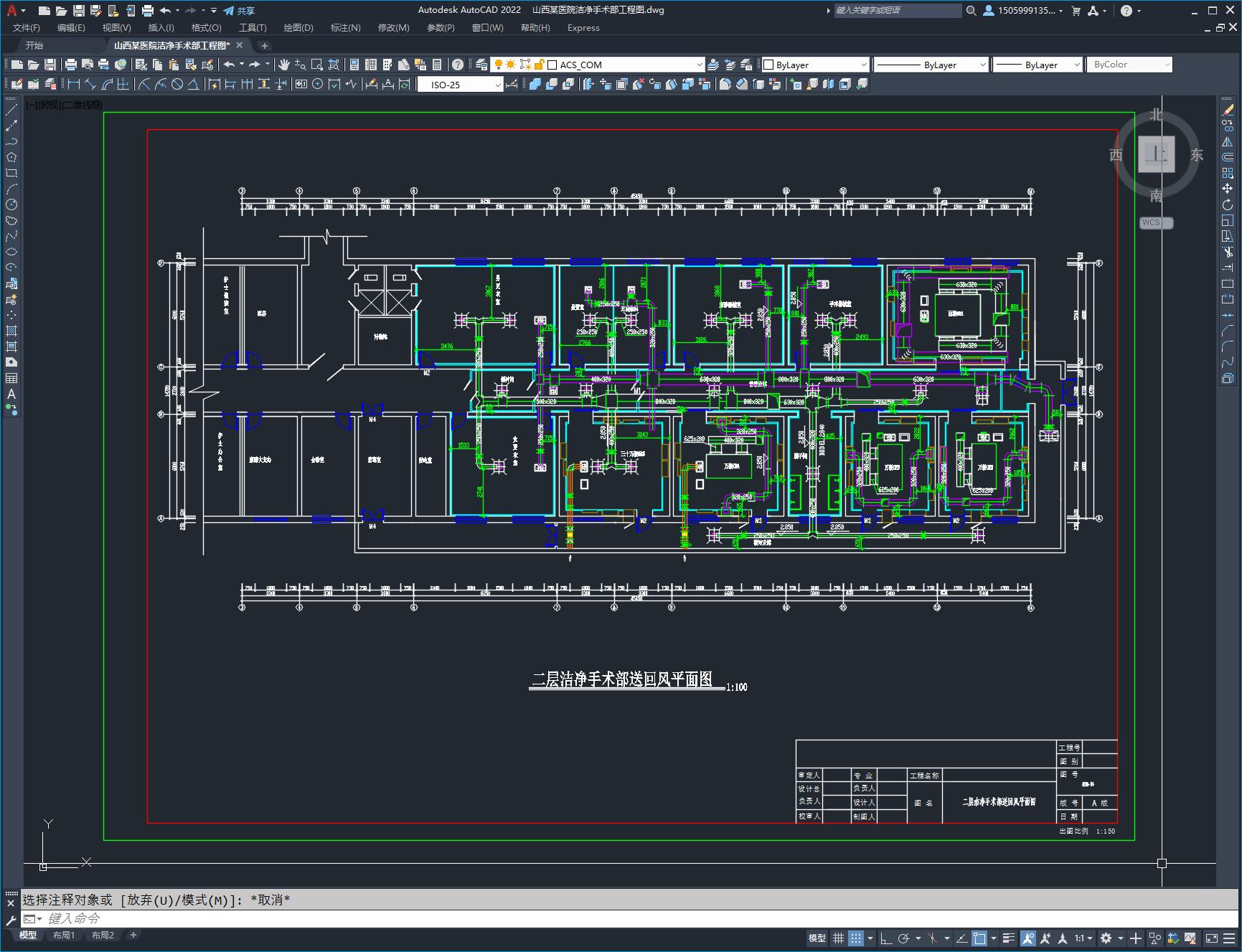The width and height of the screenshot is (1242, 952).
Task: Open the plot (print) icon in the standard toolbar
Action: coord(70,65)
